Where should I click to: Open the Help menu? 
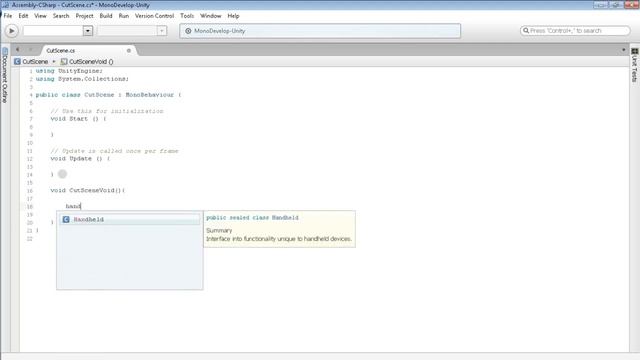point(233,16)
